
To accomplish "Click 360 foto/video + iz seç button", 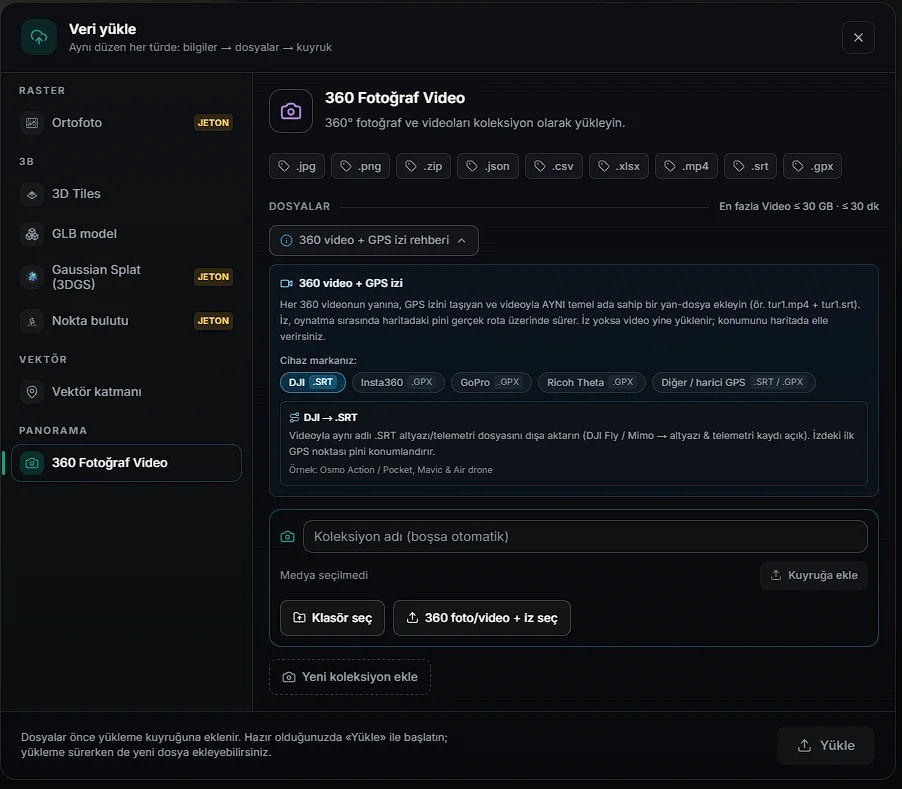I will tap(482, 618).
